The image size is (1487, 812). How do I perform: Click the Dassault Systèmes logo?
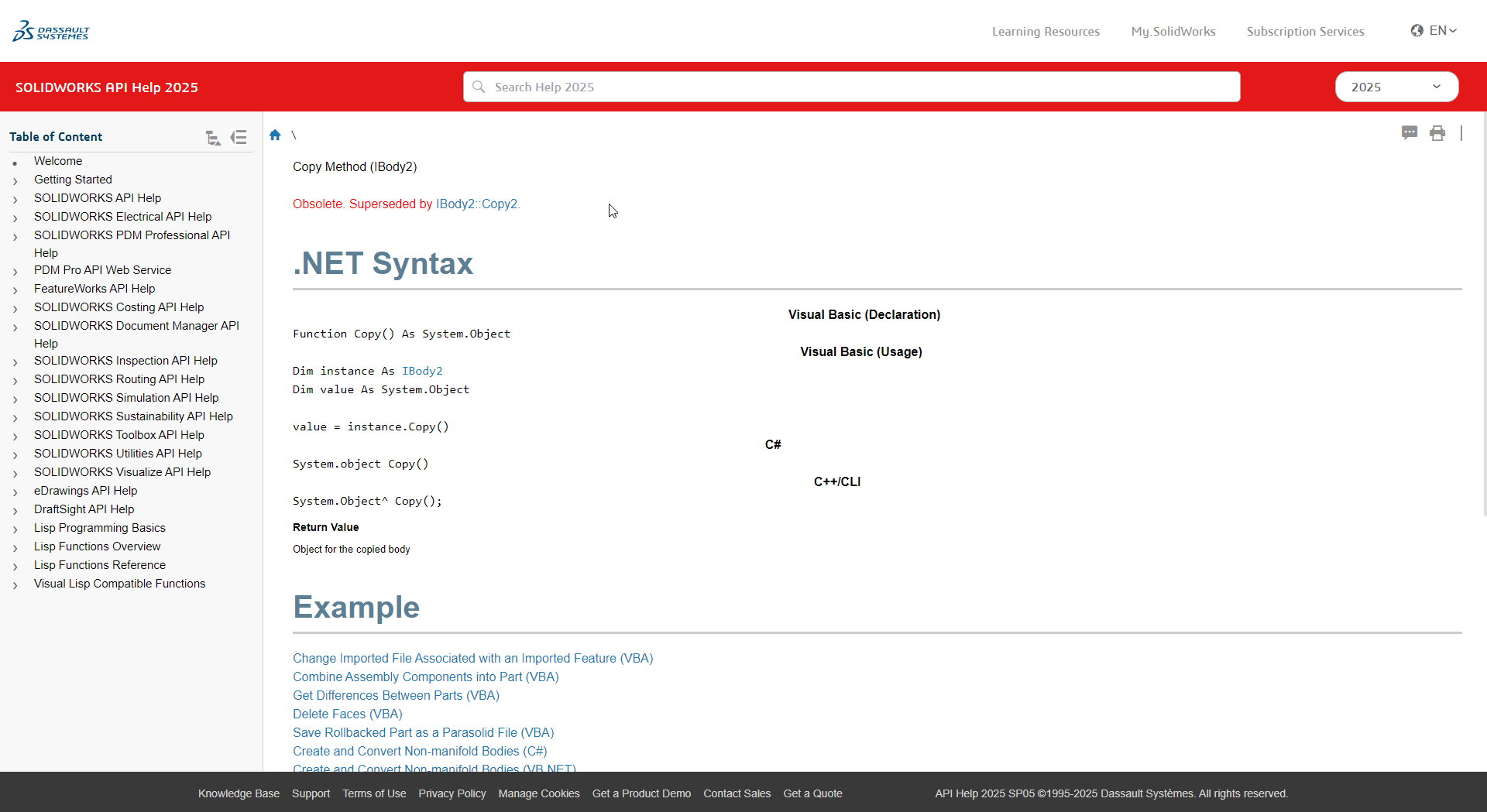coord(51,31)
